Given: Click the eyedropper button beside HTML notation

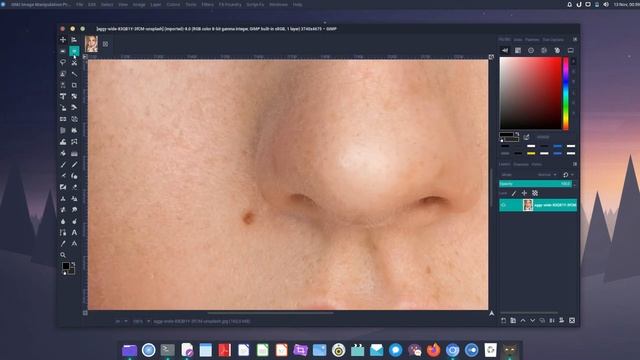Looking at the screenshot, I should pyautogui.click(x=527, y=137).
